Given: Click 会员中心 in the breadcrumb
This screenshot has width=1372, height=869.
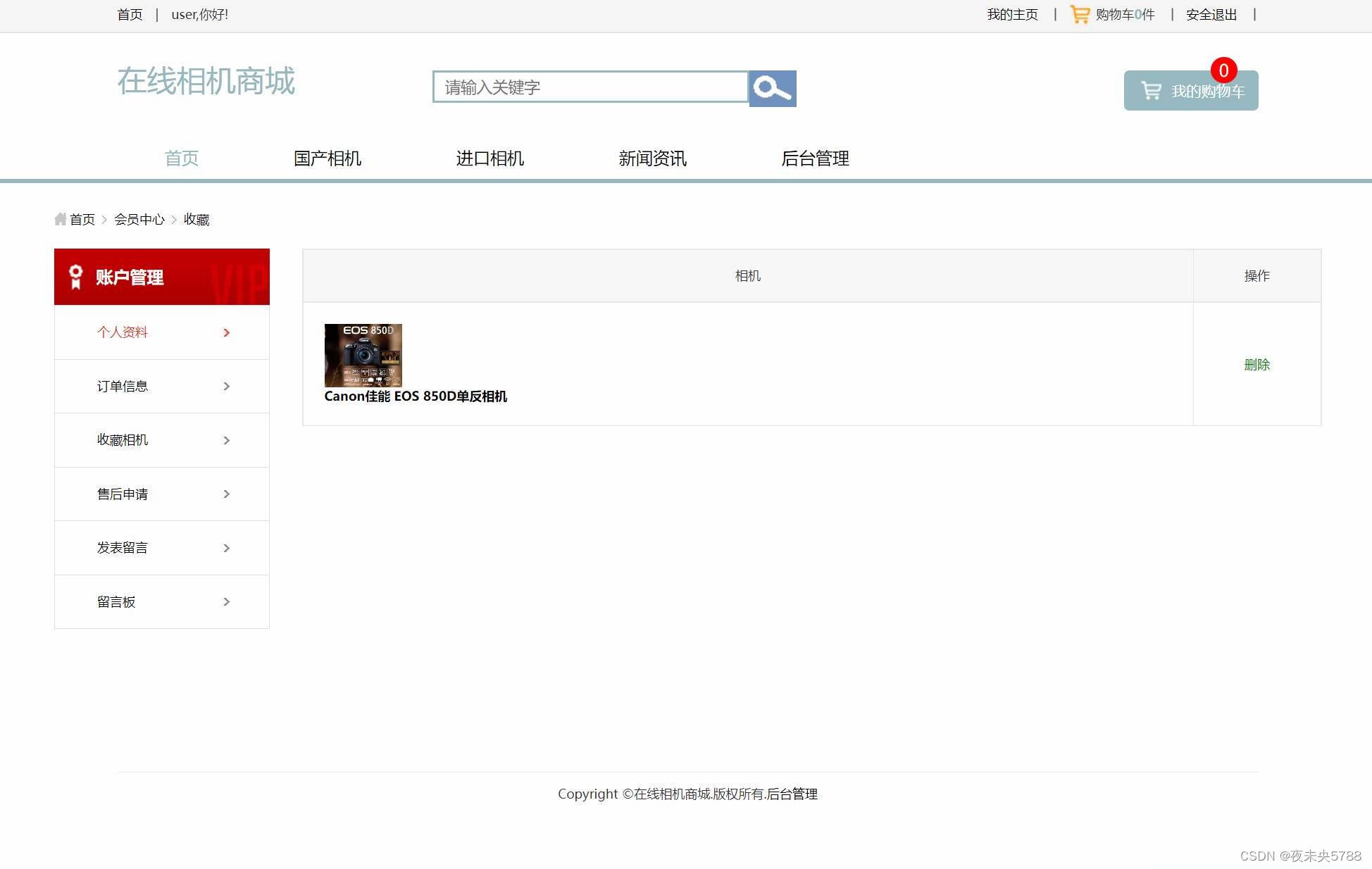Looking at the screenshot, I should coord(139,219).
